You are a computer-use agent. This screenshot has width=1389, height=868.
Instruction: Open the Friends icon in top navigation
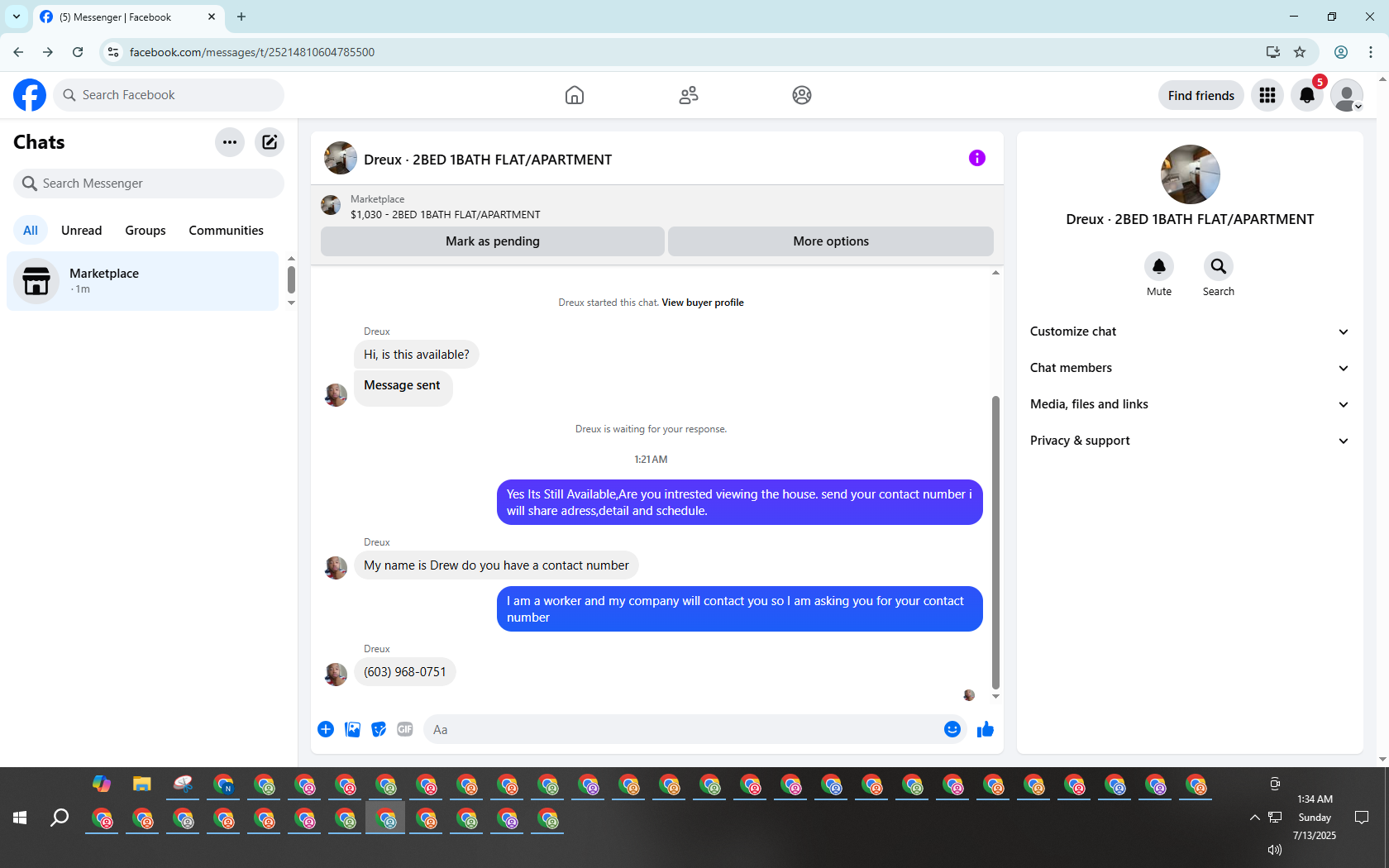pos(689,95)
